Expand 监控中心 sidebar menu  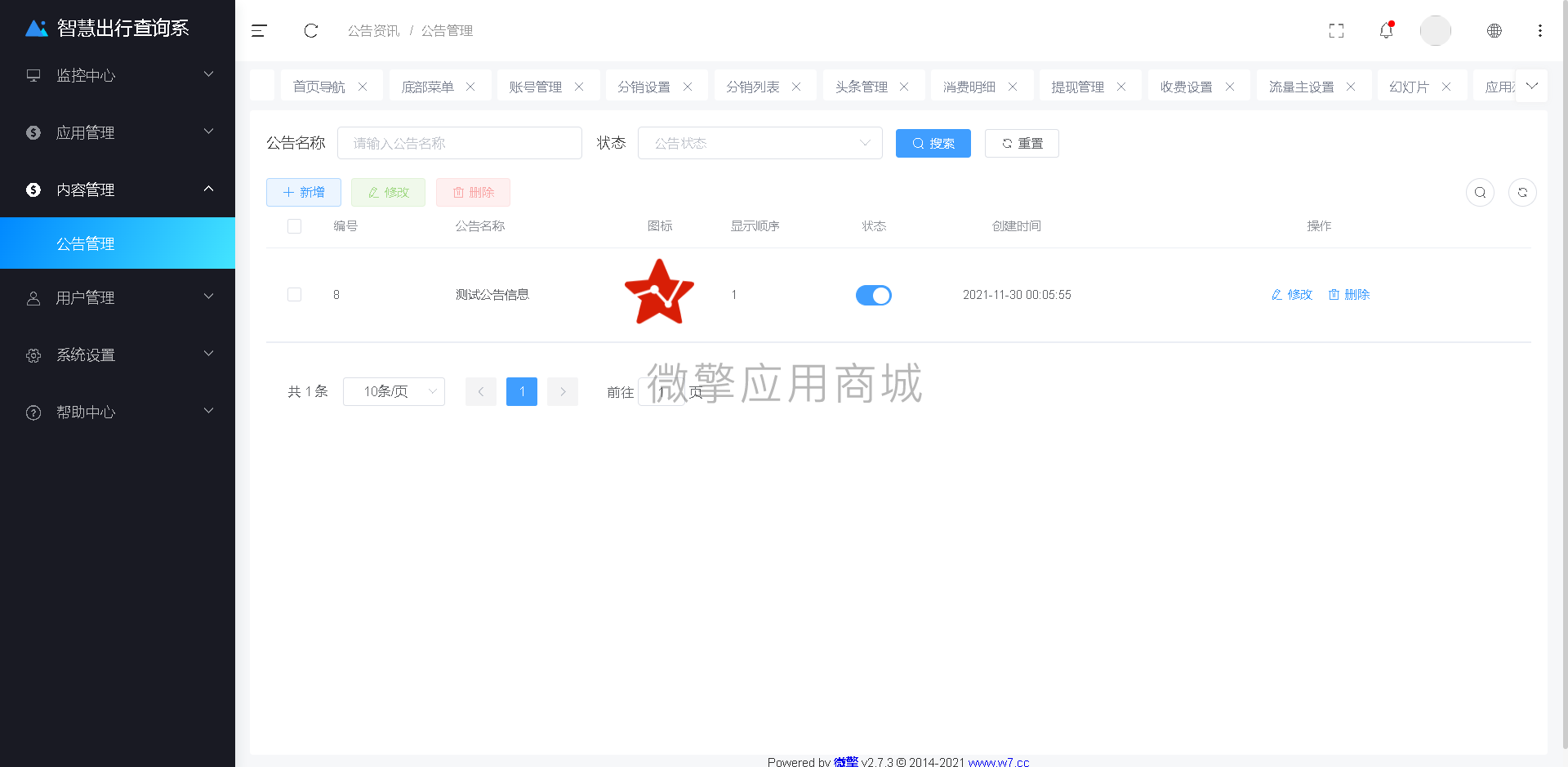coord(118,75)
